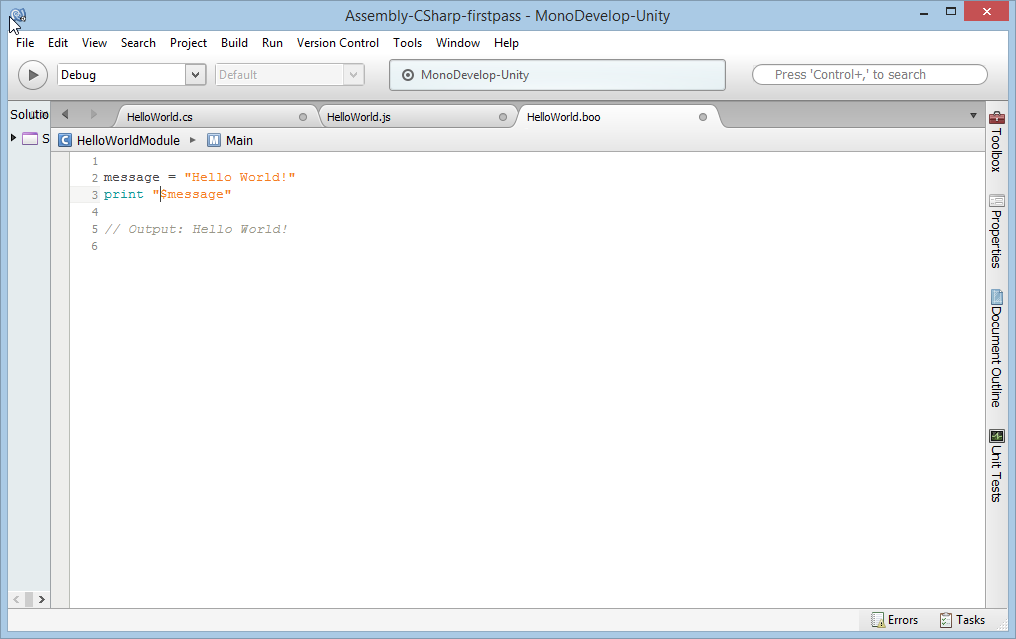Viewport: 1016px width, 639px height.
Task: Click the 'print' keyword on line 3
Action: click(124, 194)
